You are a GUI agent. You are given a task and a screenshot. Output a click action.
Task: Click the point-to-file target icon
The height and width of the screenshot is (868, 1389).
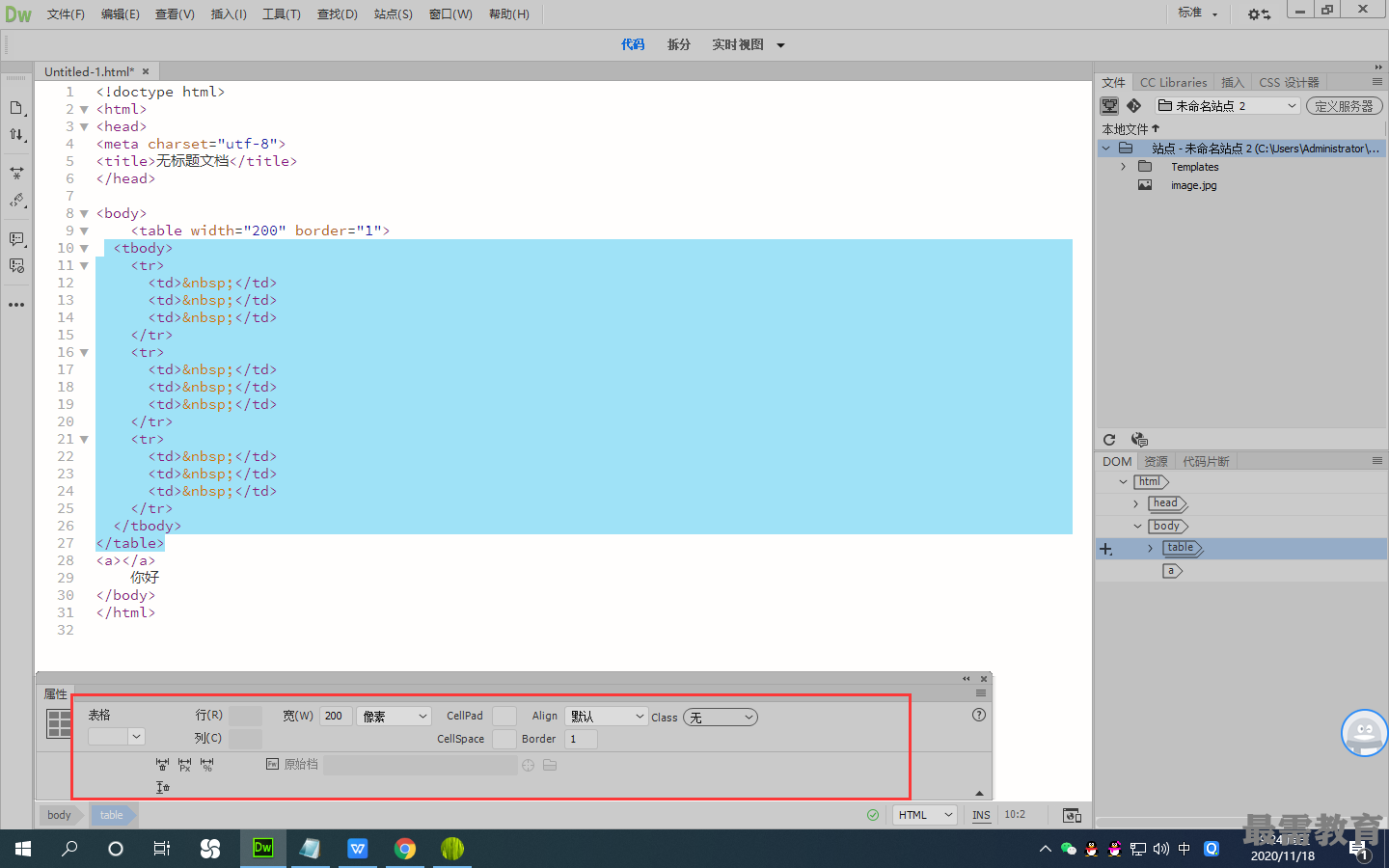pyautogui.click(x=528, y=765)
